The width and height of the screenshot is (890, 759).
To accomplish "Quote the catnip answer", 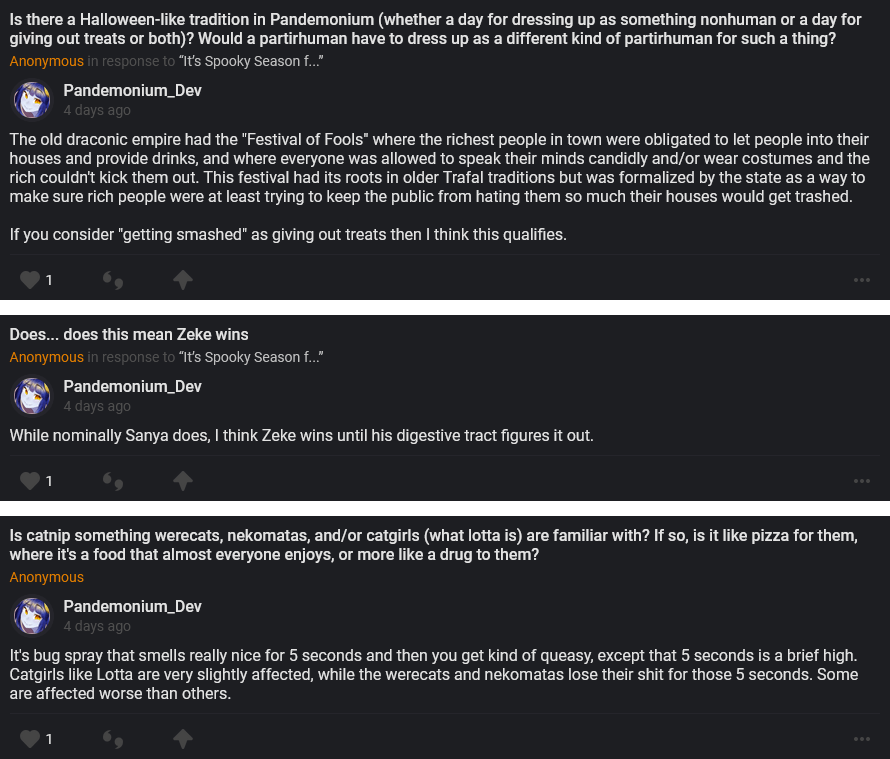I will coord(113,739).
